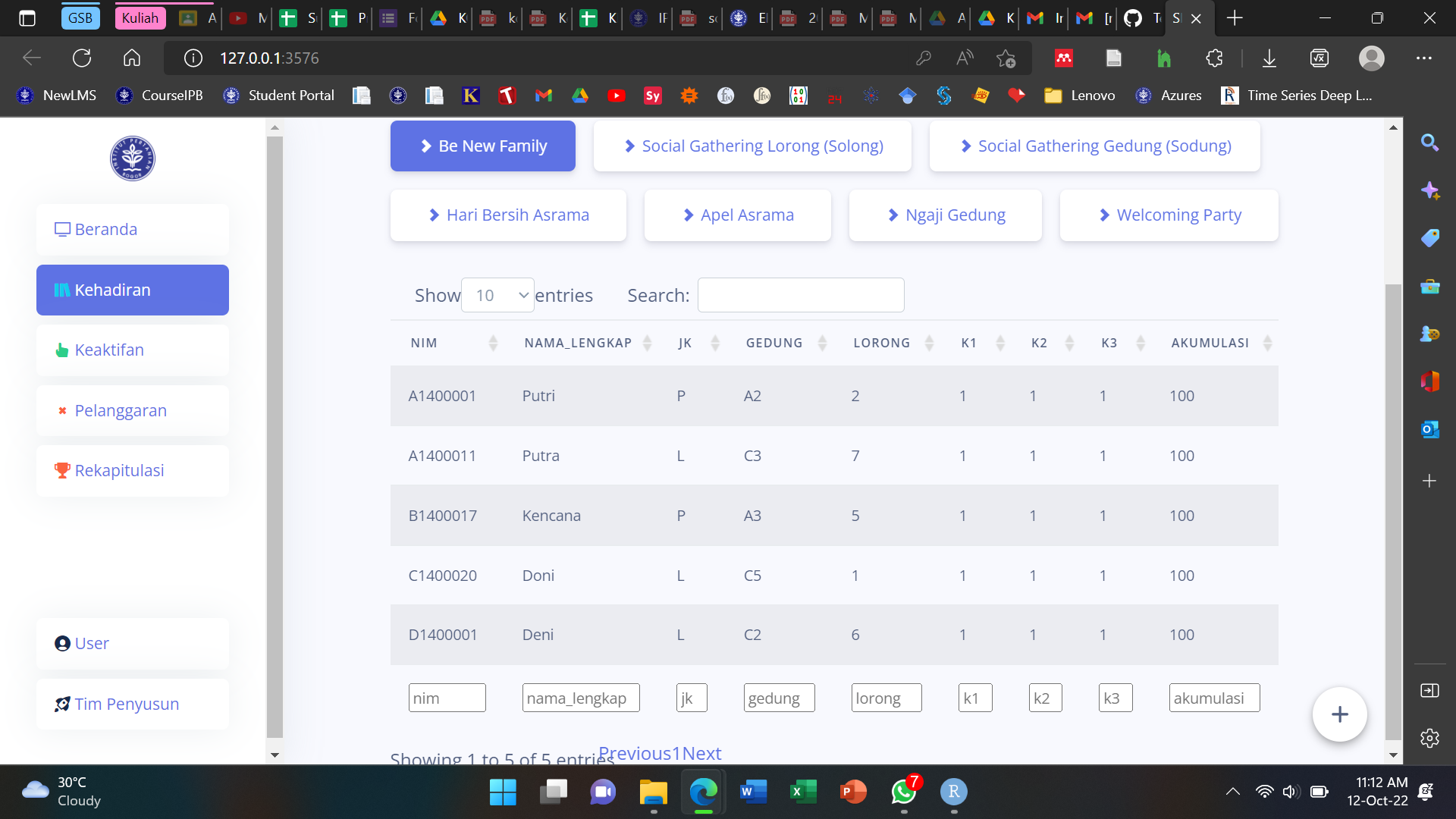Click the user icon beside User menu
Screen dimensions: 1456x819
(x=61, y=643)
